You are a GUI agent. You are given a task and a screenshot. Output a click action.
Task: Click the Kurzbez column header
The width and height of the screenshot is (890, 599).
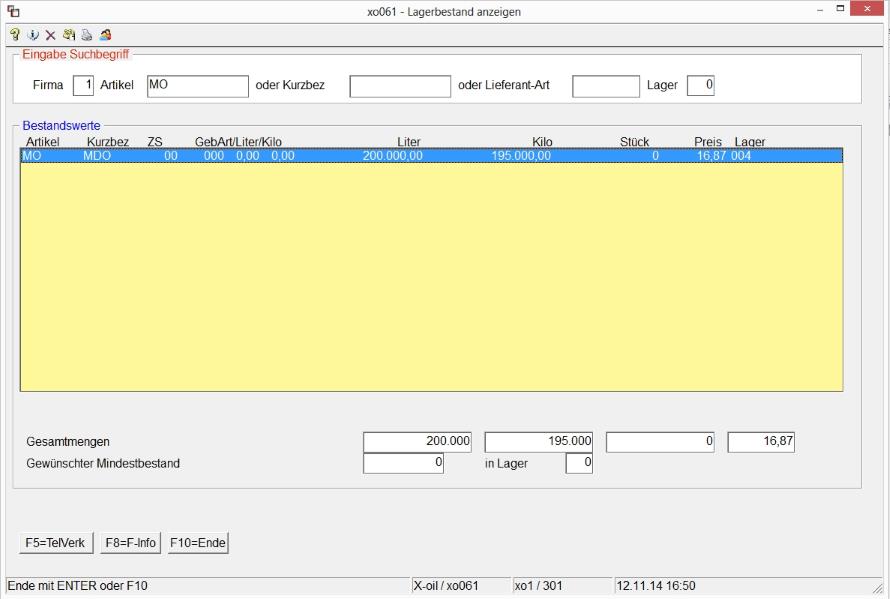(x=108, y=141)
